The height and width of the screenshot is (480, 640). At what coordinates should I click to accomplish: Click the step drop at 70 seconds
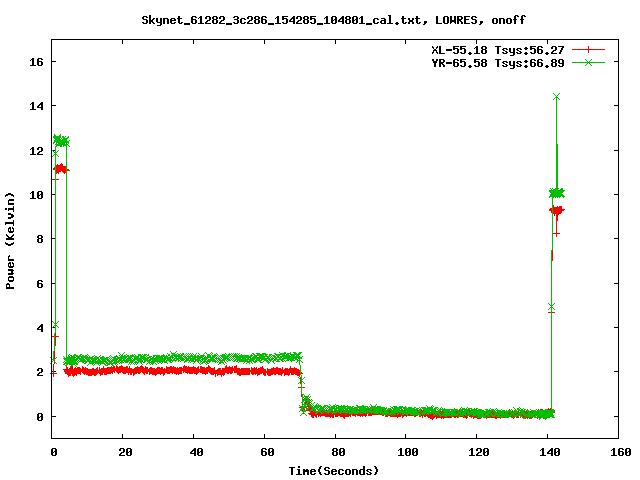(x=301, y=384)
